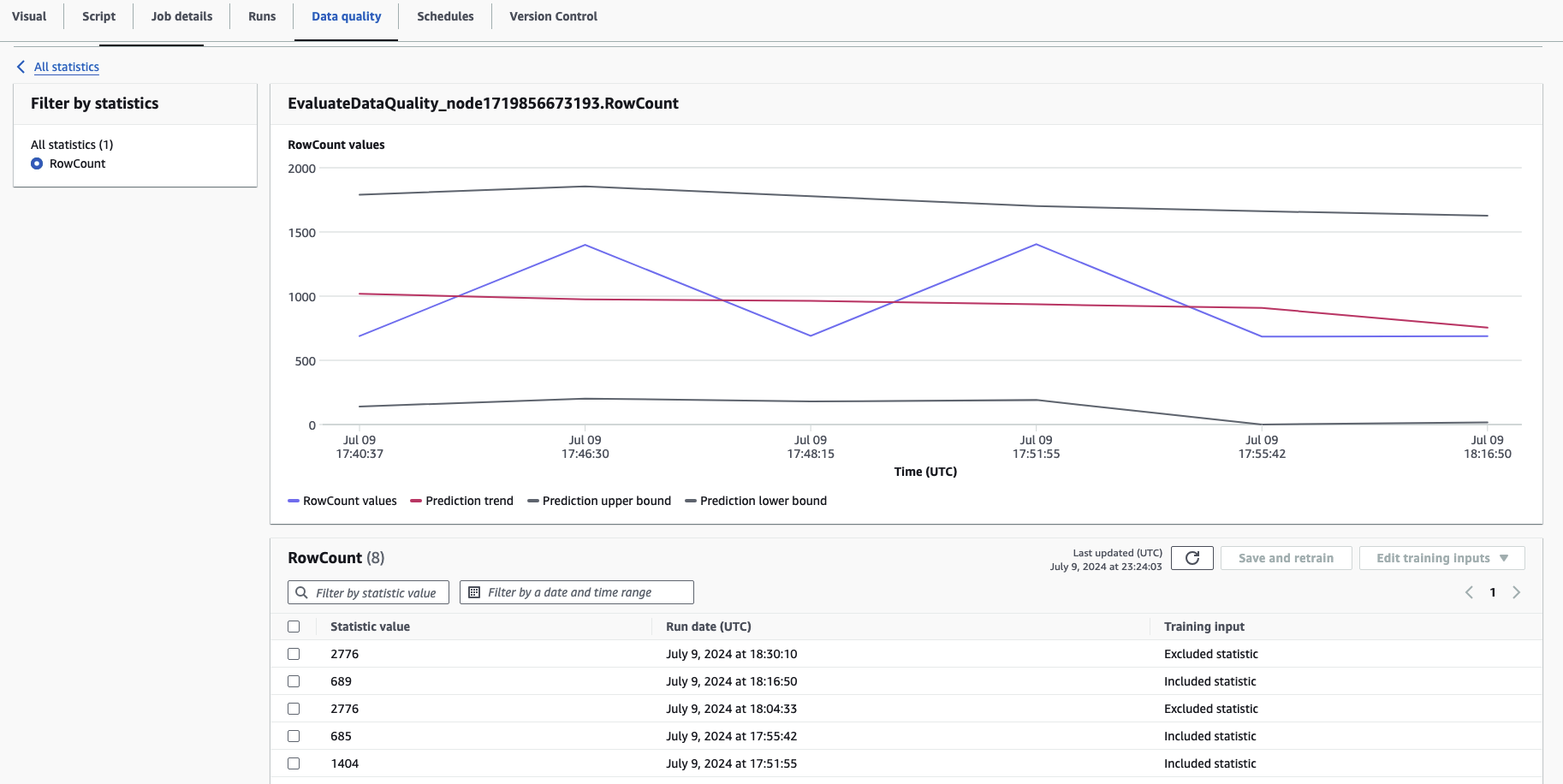Check the row with statistic value 685
This screenshot has height=784, width=1563.
pyautogui.click(x=294, y=736)
